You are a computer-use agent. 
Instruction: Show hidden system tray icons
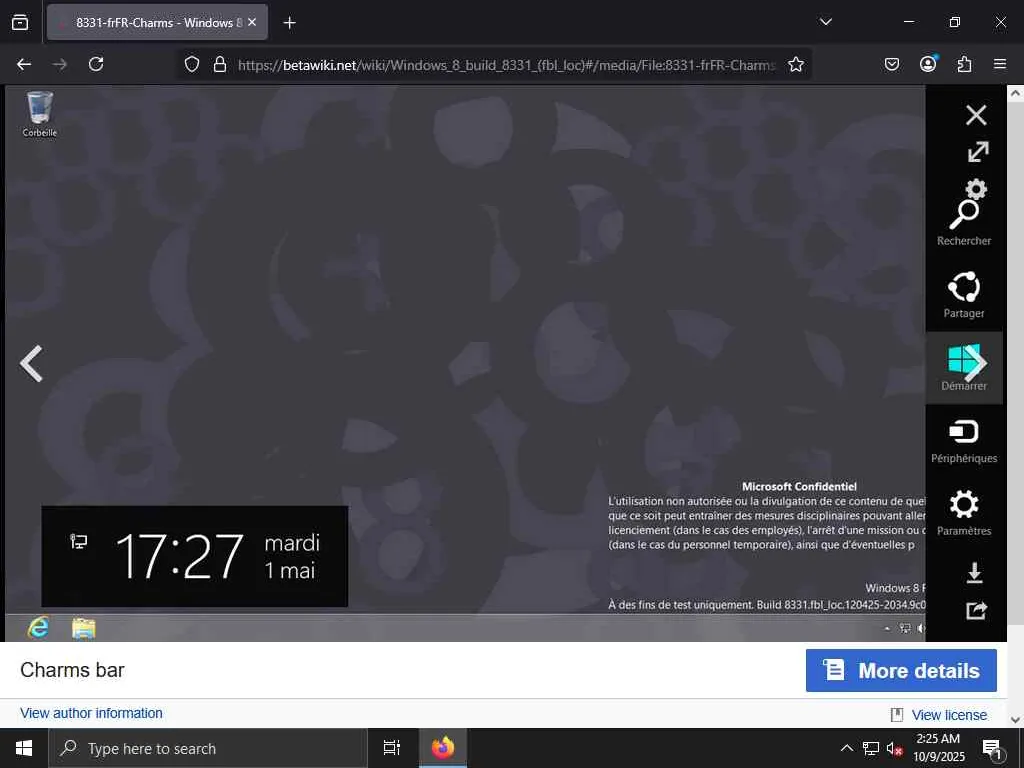846,748
